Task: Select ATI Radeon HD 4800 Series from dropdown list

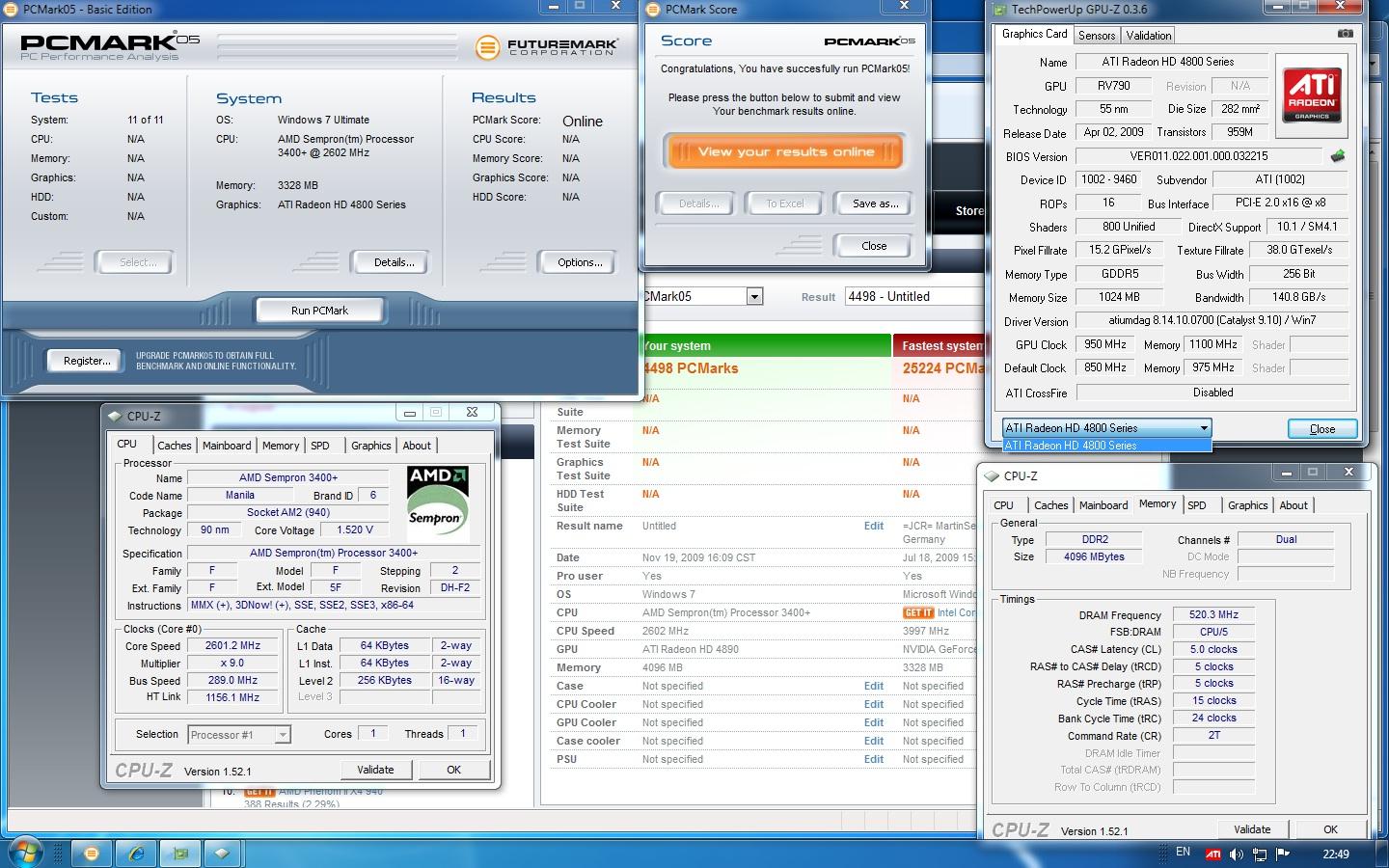Action: (1106, 446)
